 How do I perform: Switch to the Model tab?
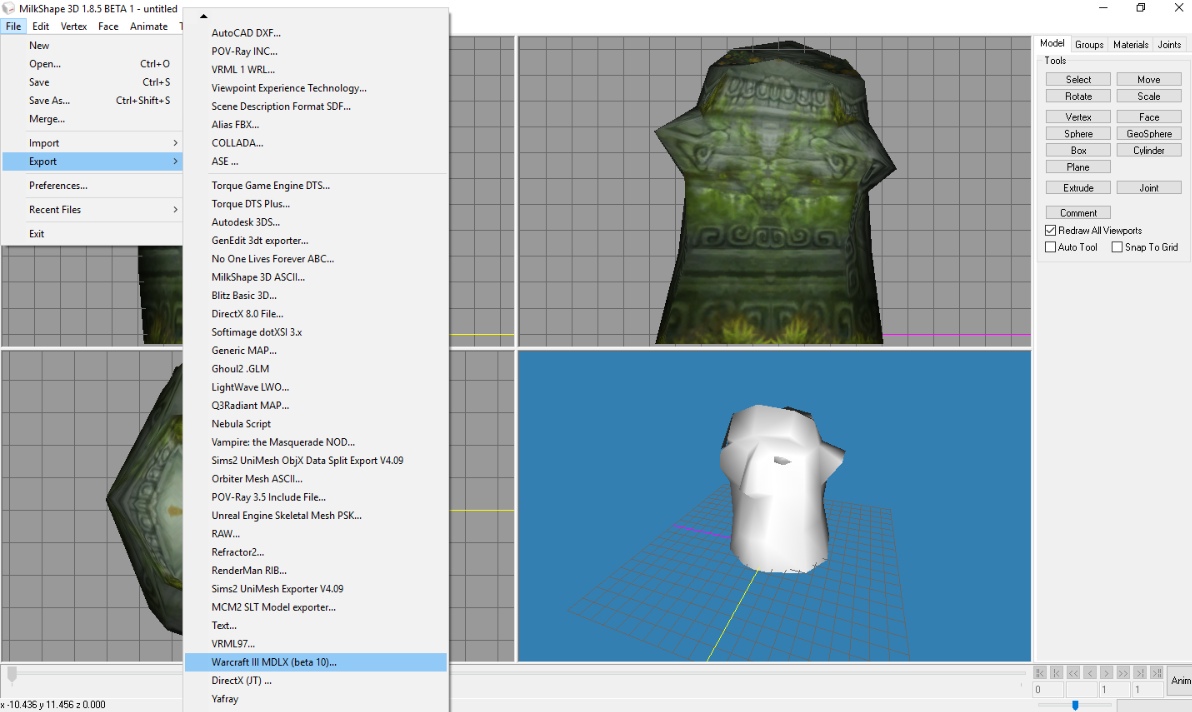coord(1052,43)
